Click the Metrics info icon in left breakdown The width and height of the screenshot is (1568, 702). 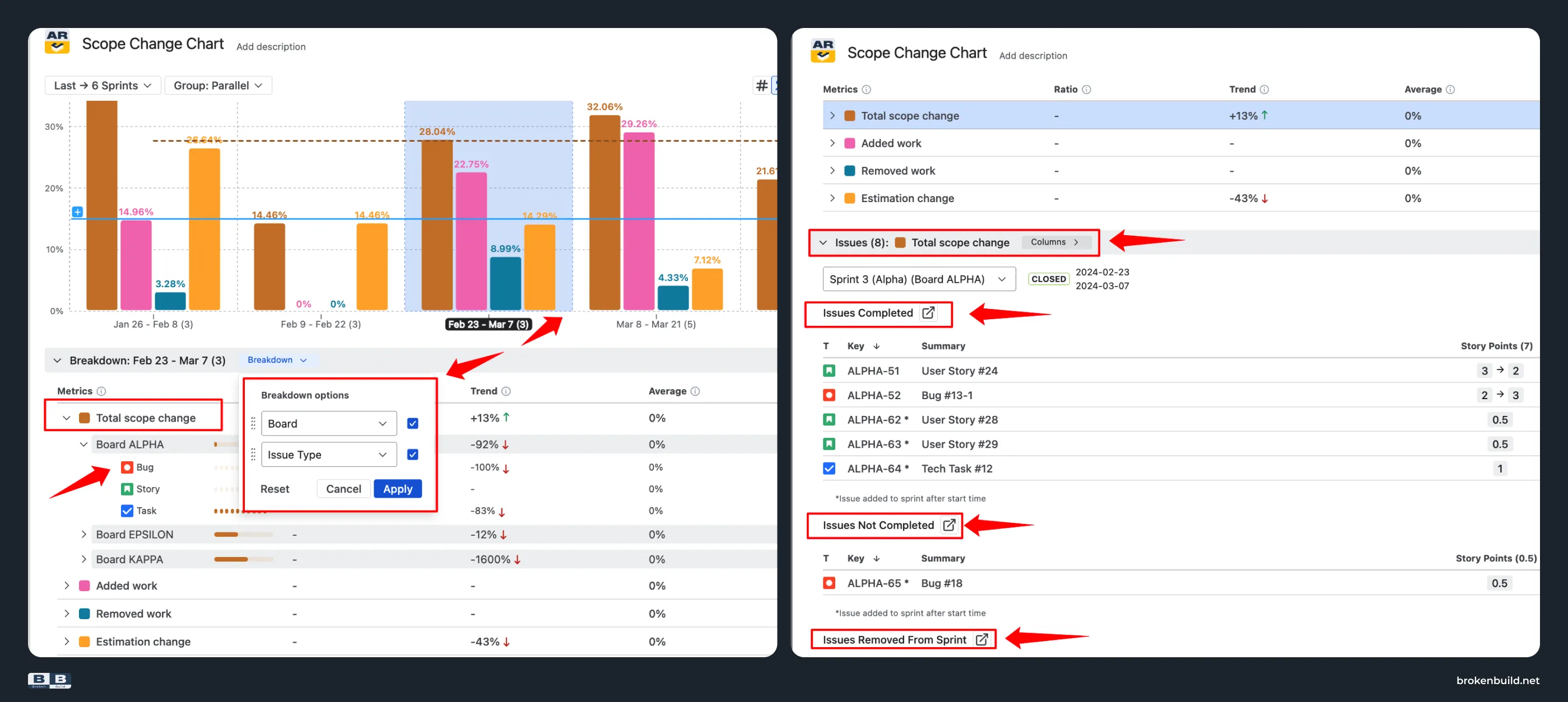tap(101, 391)
